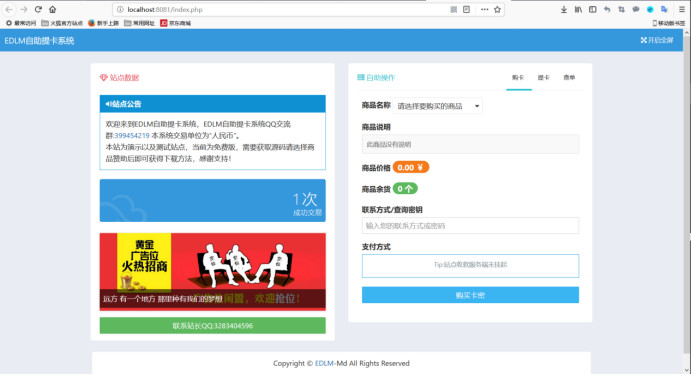Click the undo arrow toolbar icon

click(x=607, y=9)
